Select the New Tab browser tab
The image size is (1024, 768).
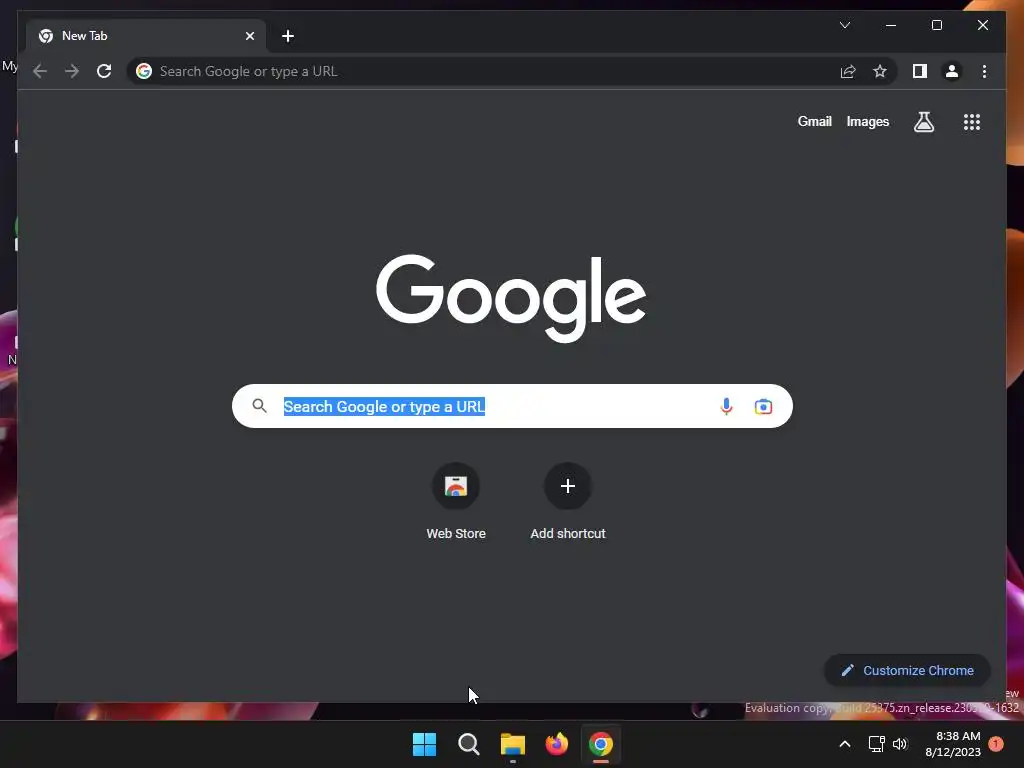pos(146,36)
